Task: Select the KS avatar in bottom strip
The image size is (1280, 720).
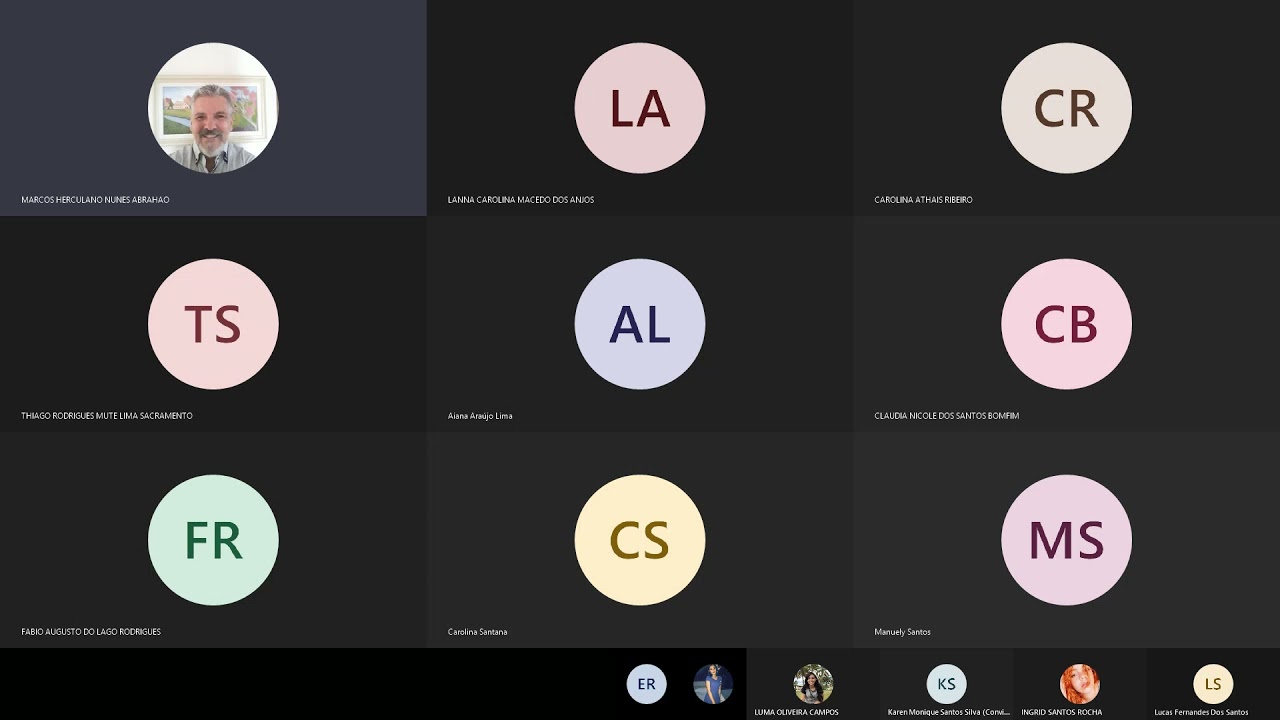Action: tap(946, 684)
